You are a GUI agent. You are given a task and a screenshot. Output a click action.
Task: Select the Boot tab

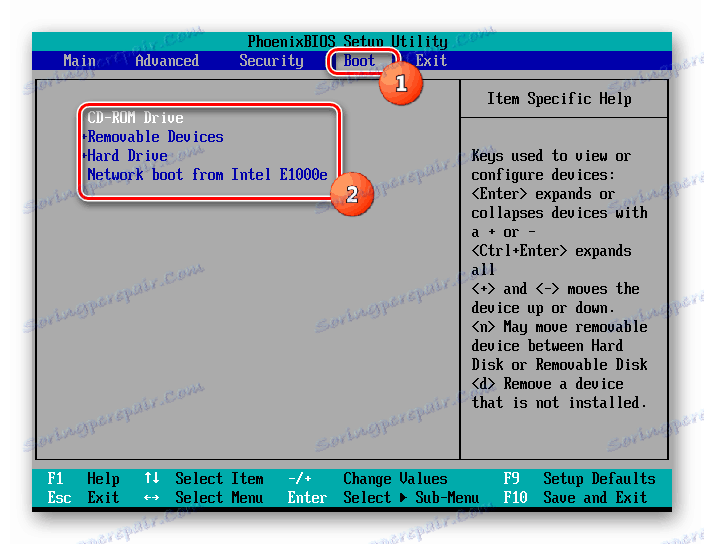[x=359, y=61]
